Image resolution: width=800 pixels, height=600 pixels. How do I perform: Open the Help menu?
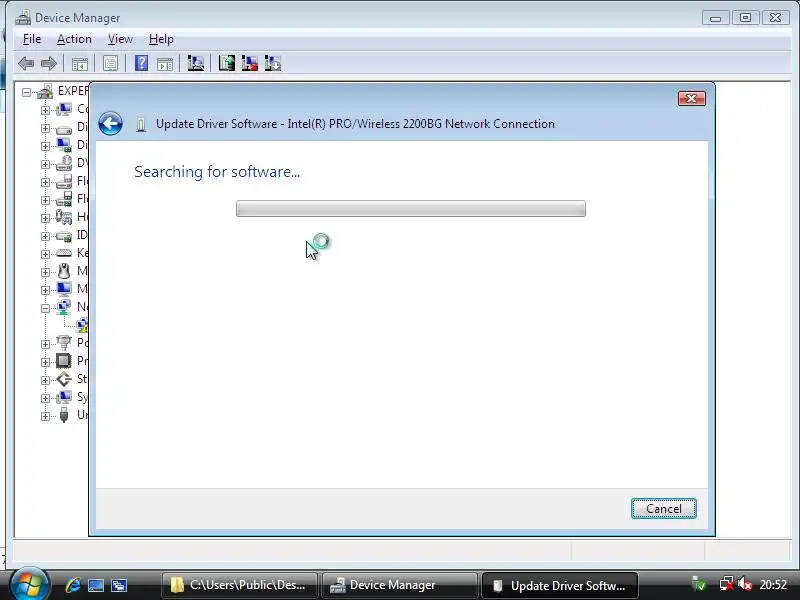tap(161, 39)
